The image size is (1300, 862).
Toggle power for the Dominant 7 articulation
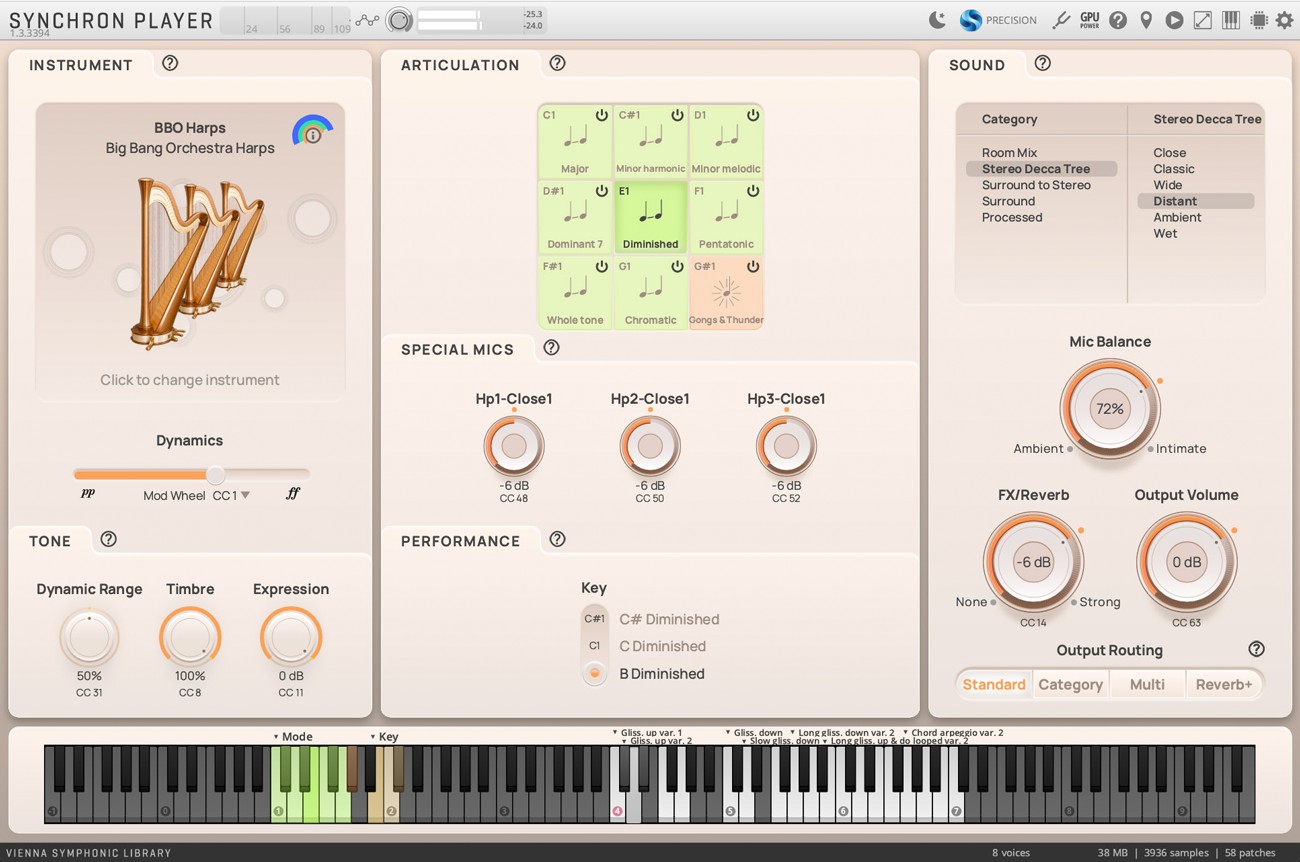[601, 191]
